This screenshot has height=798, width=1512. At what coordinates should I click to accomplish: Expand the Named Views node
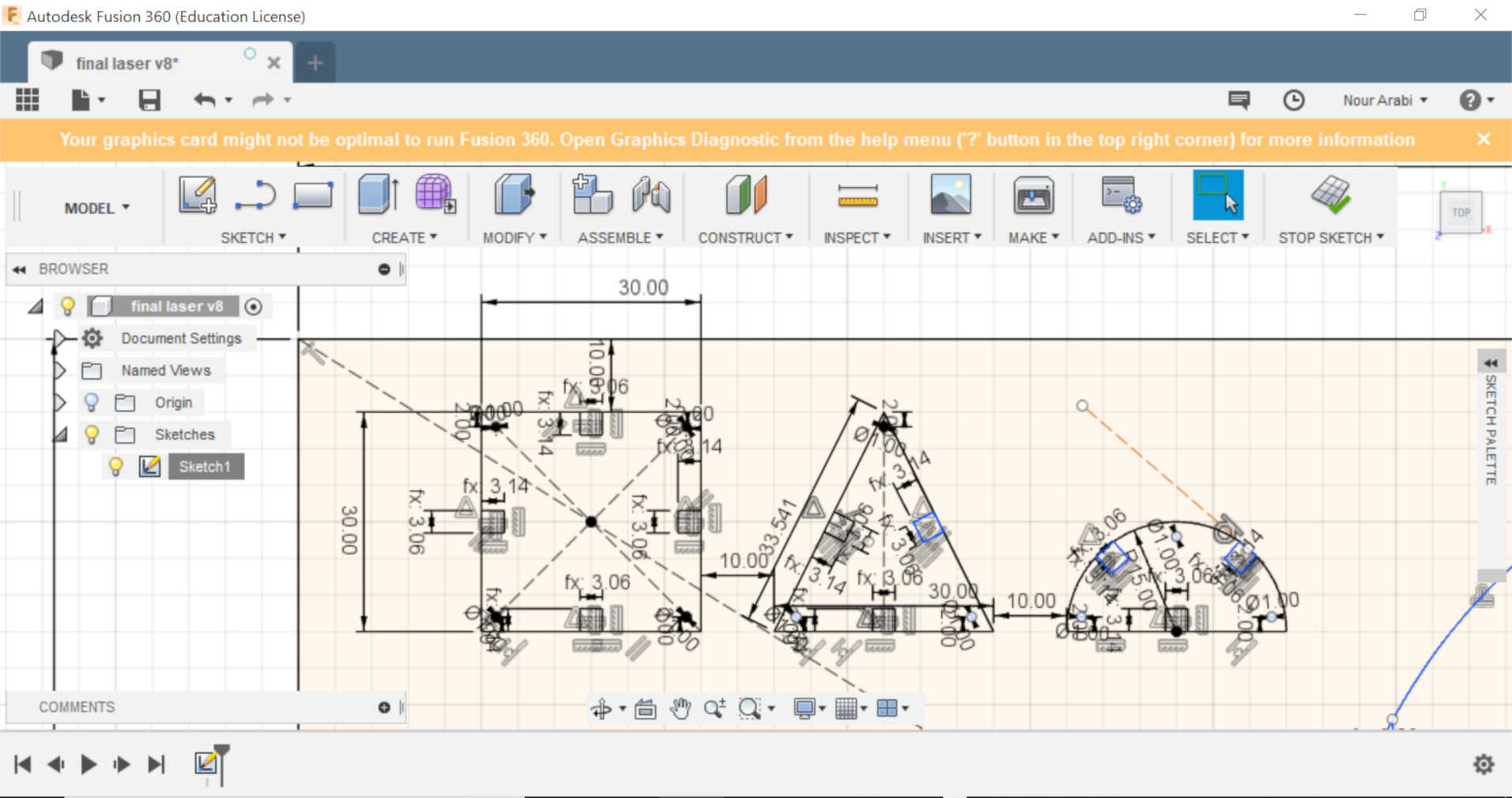(59, 370)
